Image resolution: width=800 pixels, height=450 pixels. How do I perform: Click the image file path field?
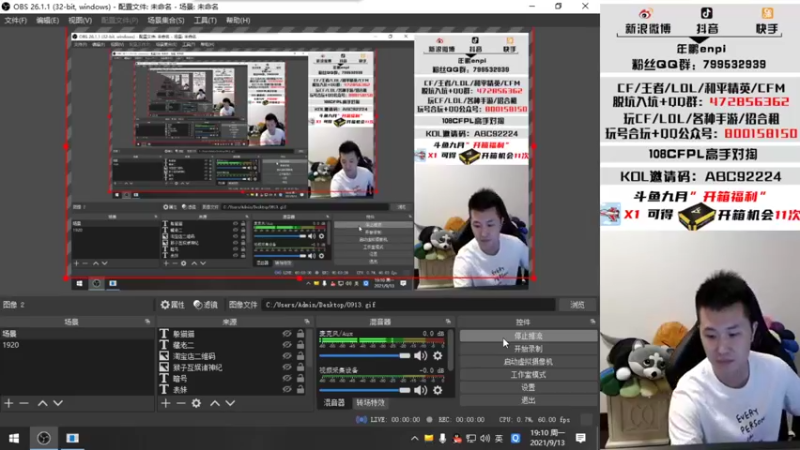tap(408, 305)
